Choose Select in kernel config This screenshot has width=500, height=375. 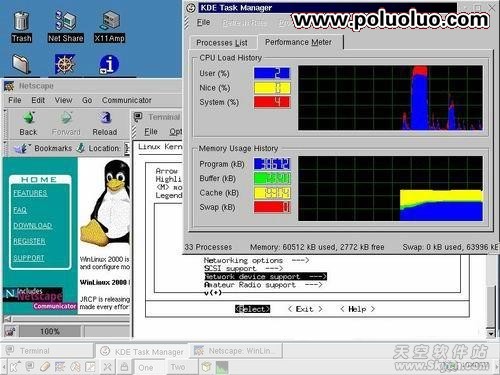tap(252, 309)
